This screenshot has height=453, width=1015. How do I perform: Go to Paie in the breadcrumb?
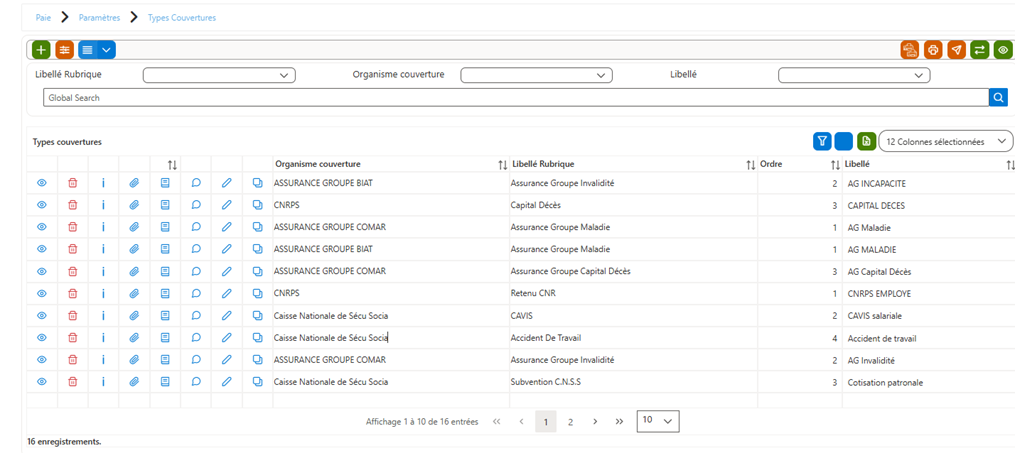click(x=43, y=17)
